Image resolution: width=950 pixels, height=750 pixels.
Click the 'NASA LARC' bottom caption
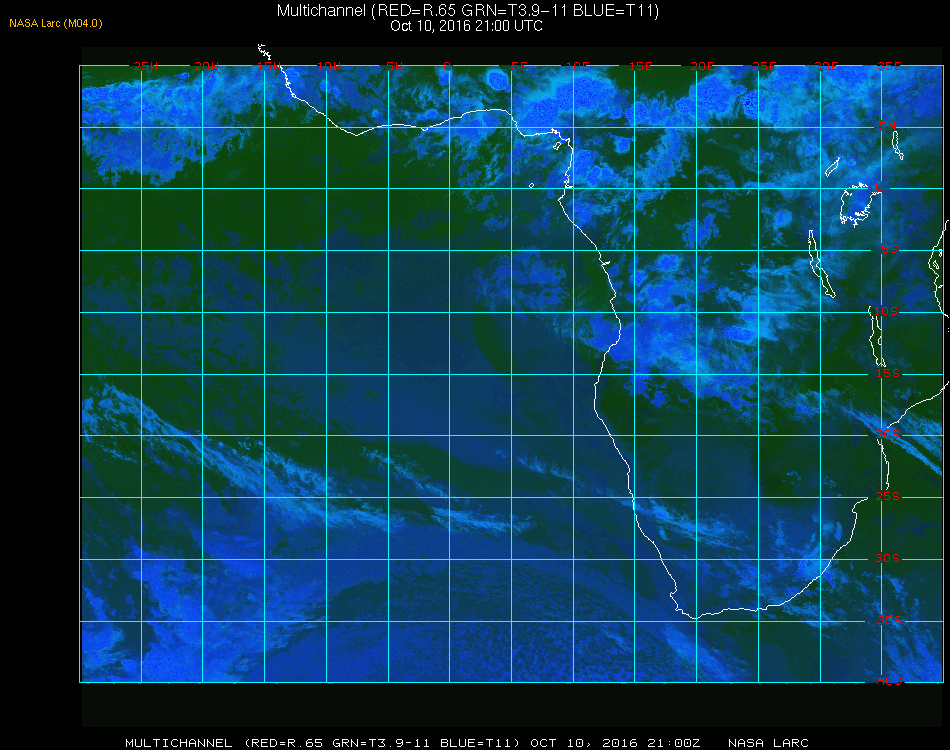[768, 743]
